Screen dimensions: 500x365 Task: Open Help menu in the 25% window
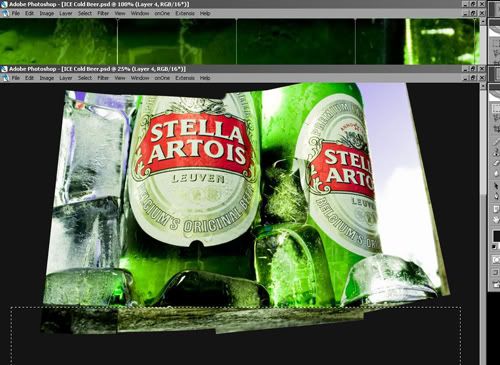click(x=205, y=78)
